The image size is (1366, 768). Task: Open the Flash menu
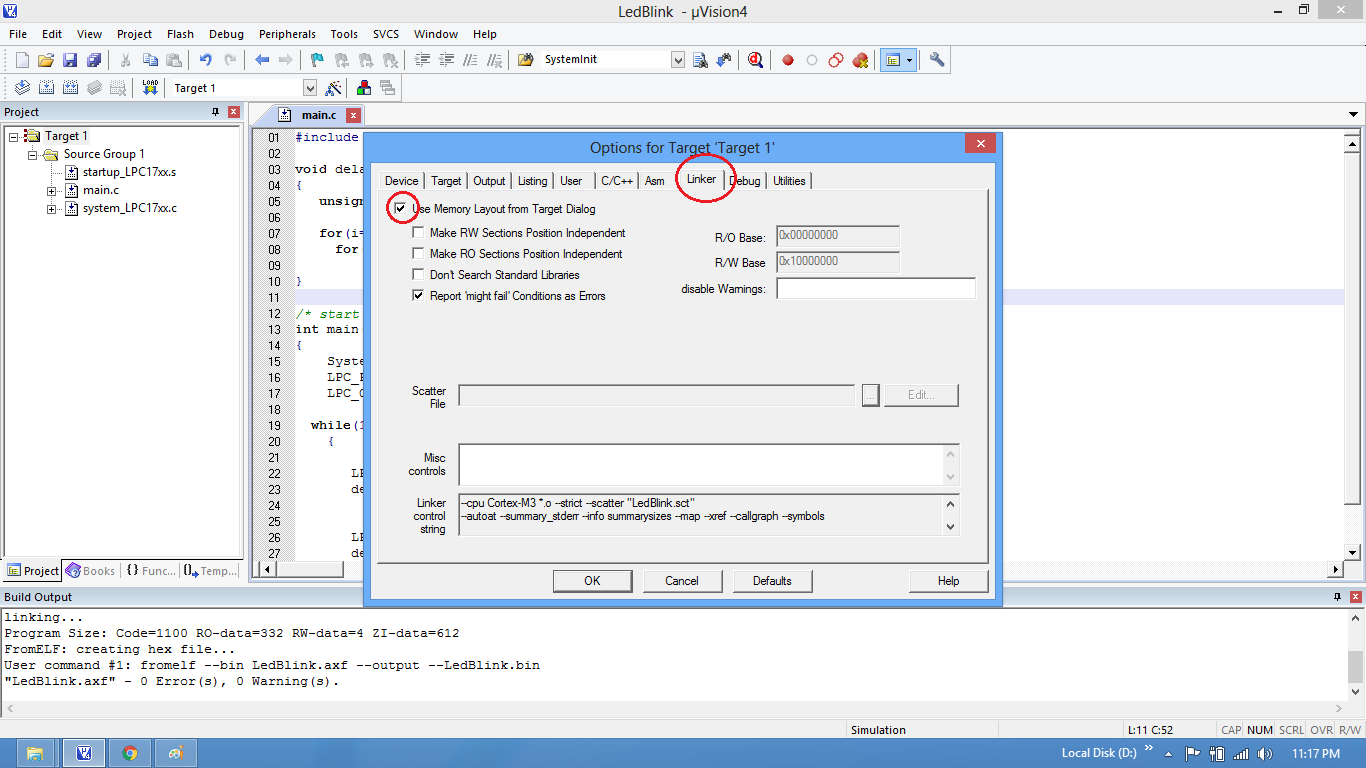click(181, 34)
